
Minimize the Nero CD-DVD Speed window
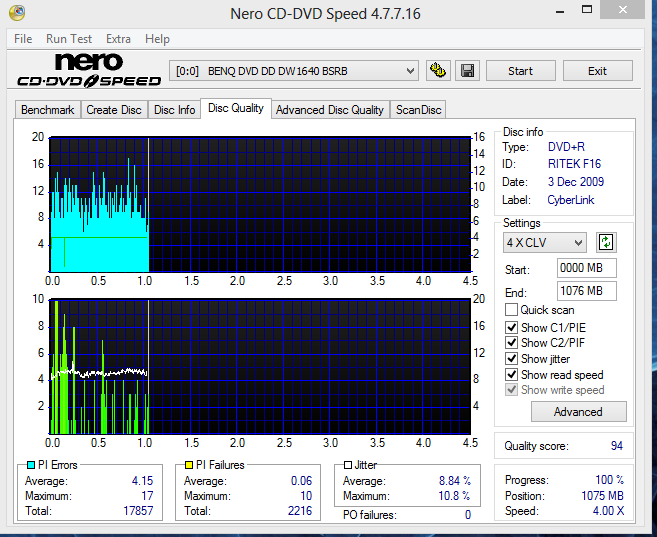click(560, 11)
